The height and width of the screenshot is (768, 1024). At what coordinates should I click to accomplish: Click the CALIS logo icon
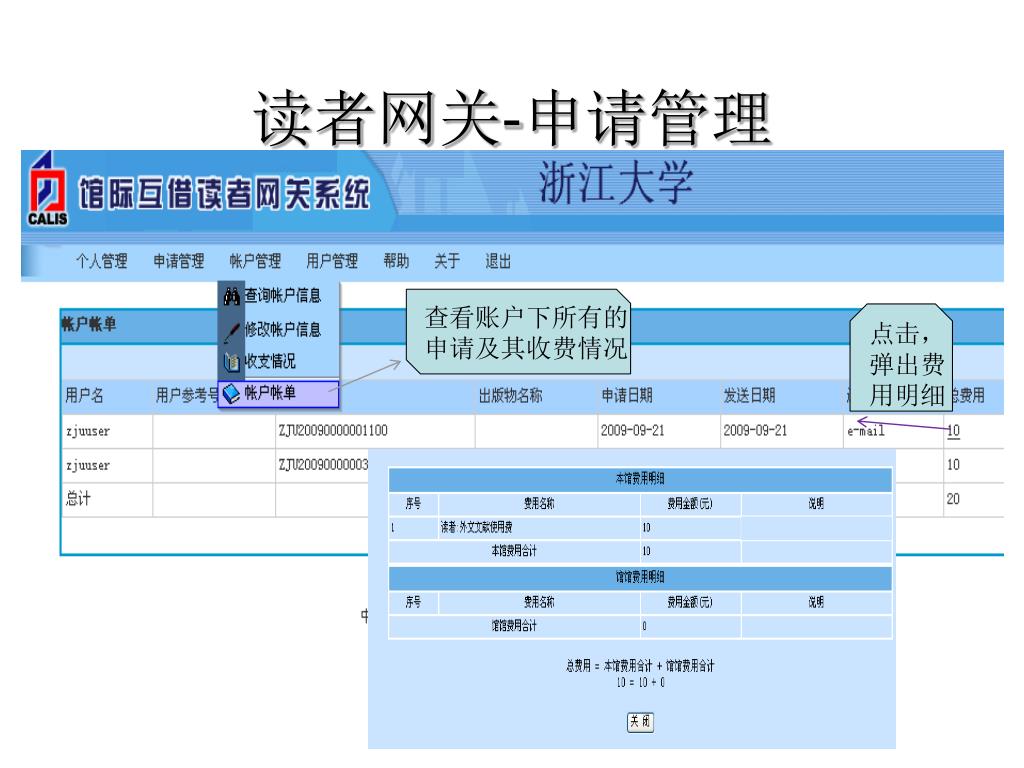click(x=48, y=189)
